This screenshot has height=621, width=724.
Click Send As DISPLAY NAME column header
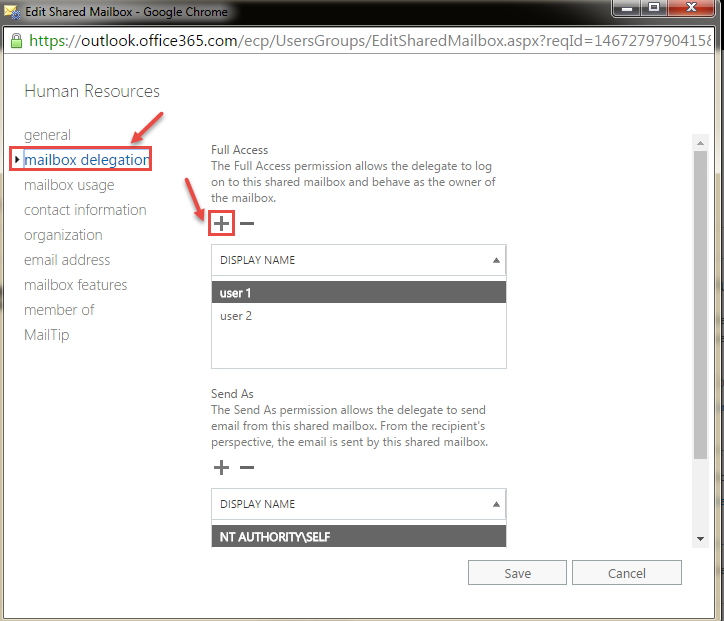point(358,504)
